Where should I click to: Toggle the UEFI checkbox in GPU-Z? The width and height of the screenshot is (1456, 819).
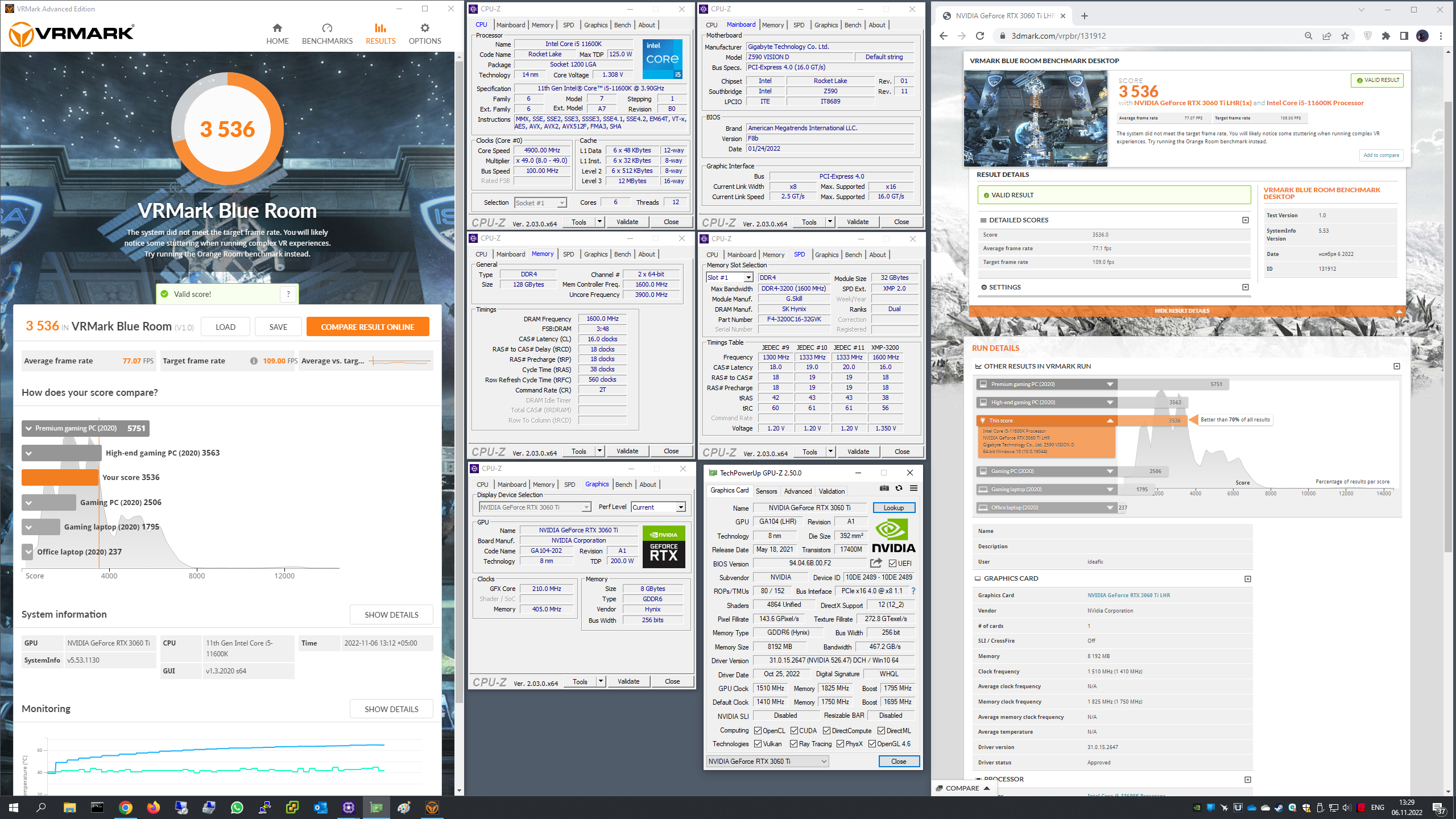[x=892, y=564]
